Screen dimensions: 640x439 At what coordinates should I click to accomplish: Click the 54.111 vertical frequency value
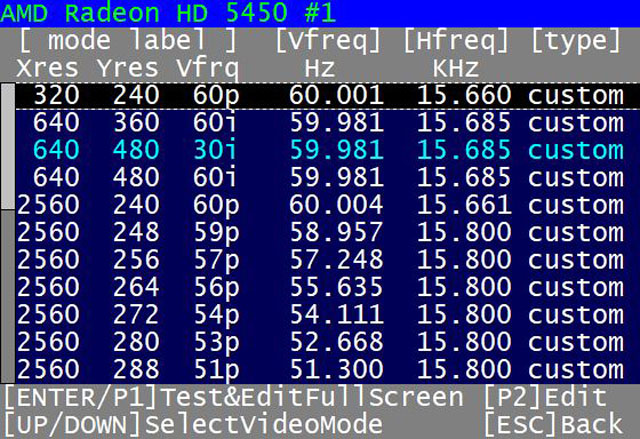pyautogui.click(x=336, y=314)
